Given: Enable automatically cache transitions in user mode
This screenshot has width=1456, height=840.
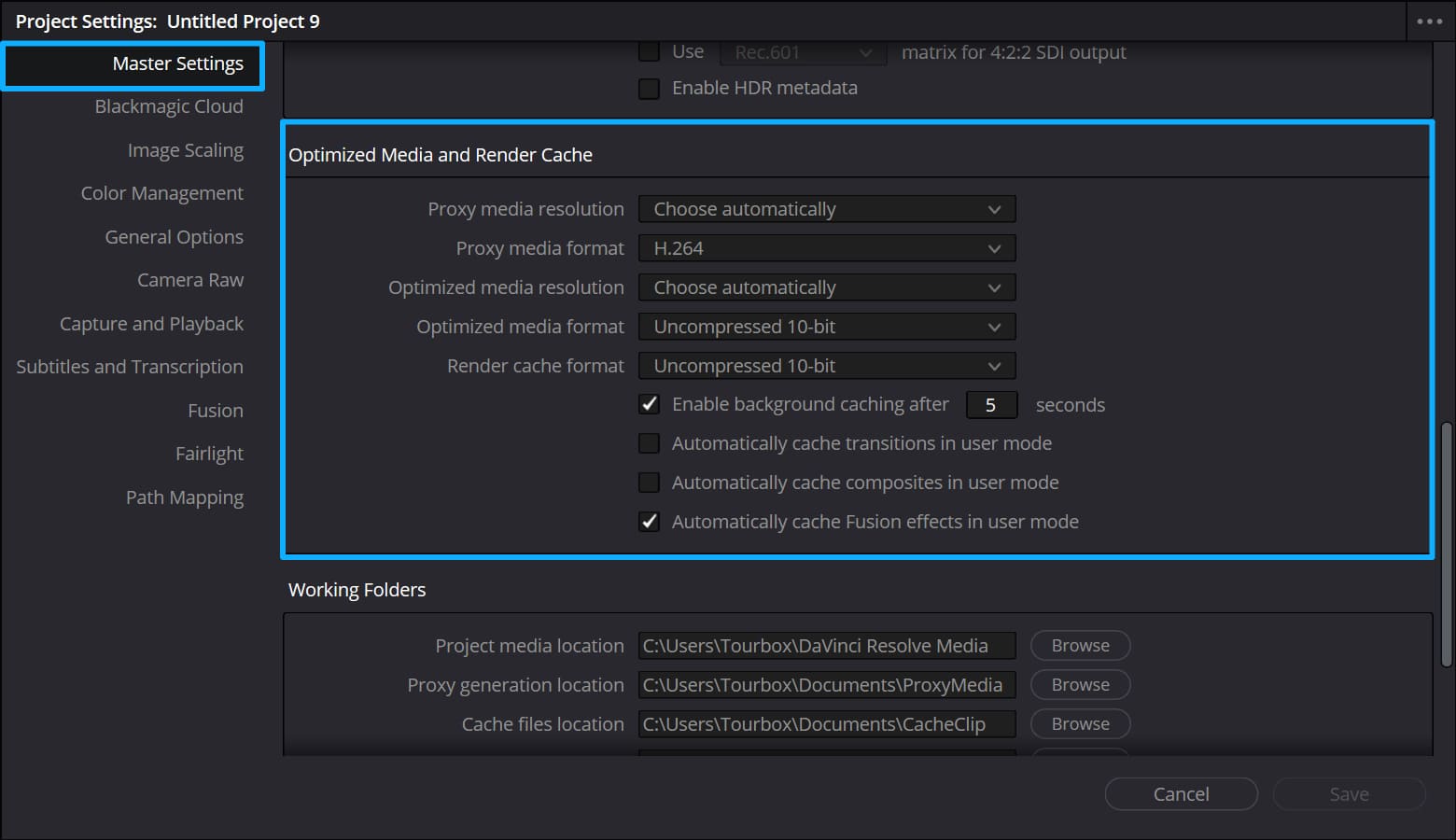Looking at the screenshot, I should pyautogui.click(x=649, y=443).
